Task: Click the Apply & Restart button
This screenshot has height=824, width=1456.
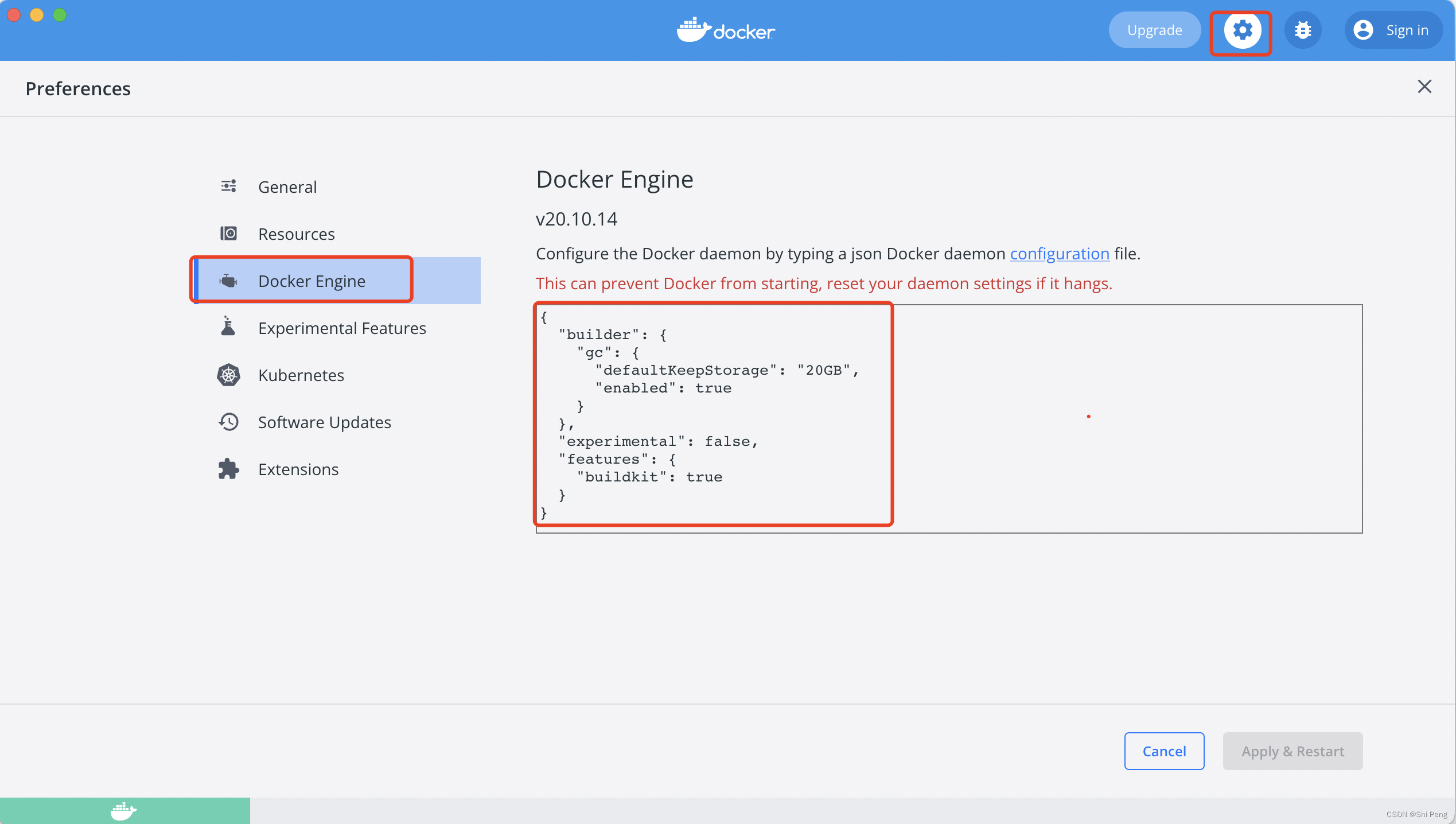Action: pos(1293,751)
